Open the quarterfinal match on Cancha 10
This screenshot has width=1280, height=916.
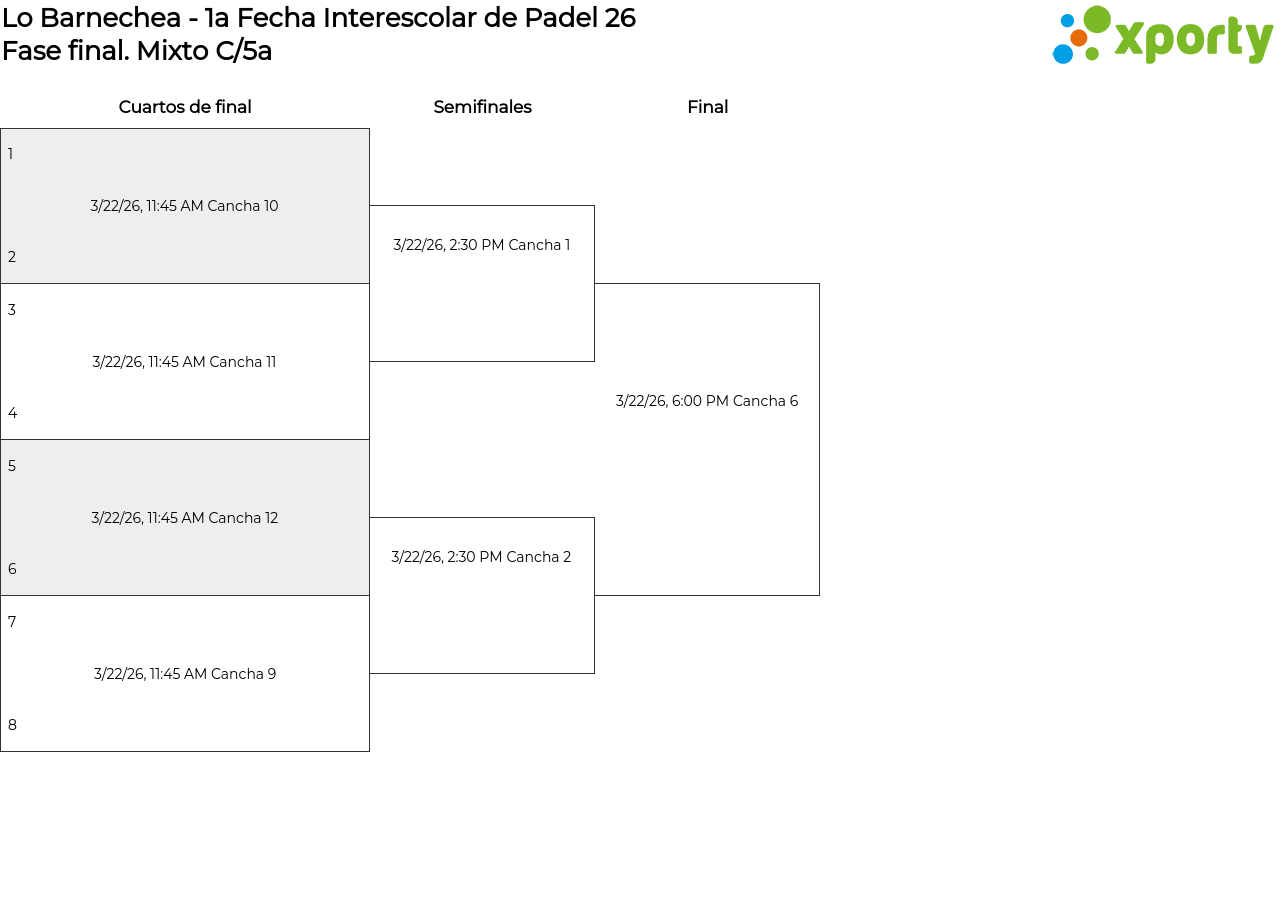(185, 206)
